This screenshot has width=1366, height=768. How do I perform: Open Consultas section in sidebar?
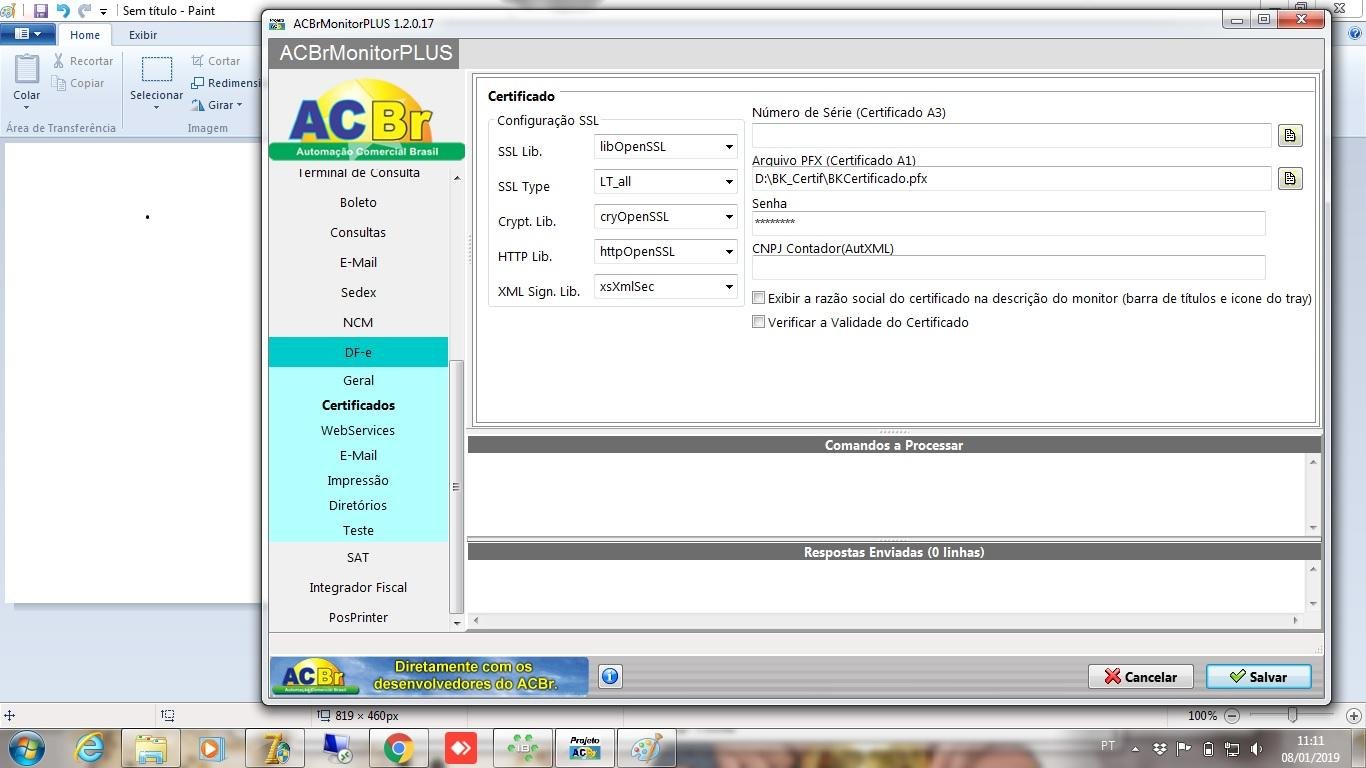(x=358, y=232)
